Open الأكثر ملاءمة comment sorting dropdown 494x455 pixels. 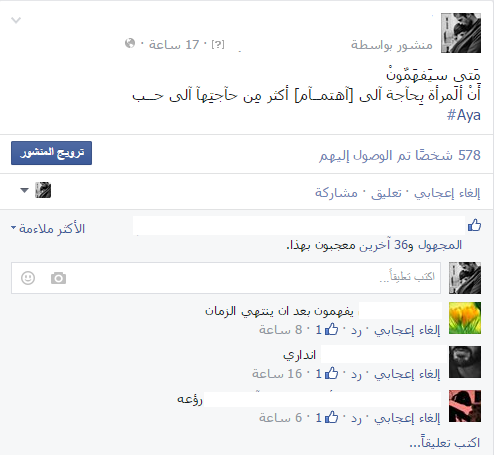point(48,229)
